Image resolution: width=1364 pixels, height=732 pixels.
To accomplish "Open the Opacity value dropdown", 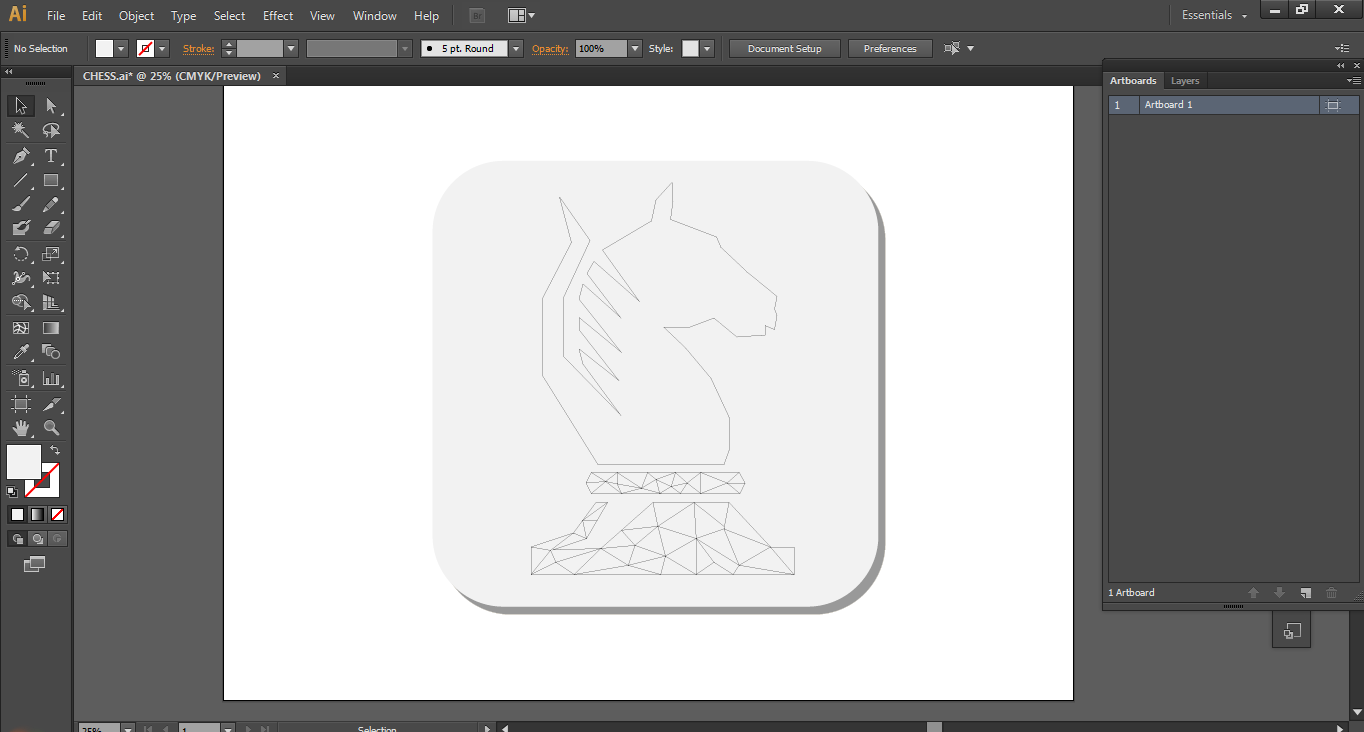I will click(634, 48).
